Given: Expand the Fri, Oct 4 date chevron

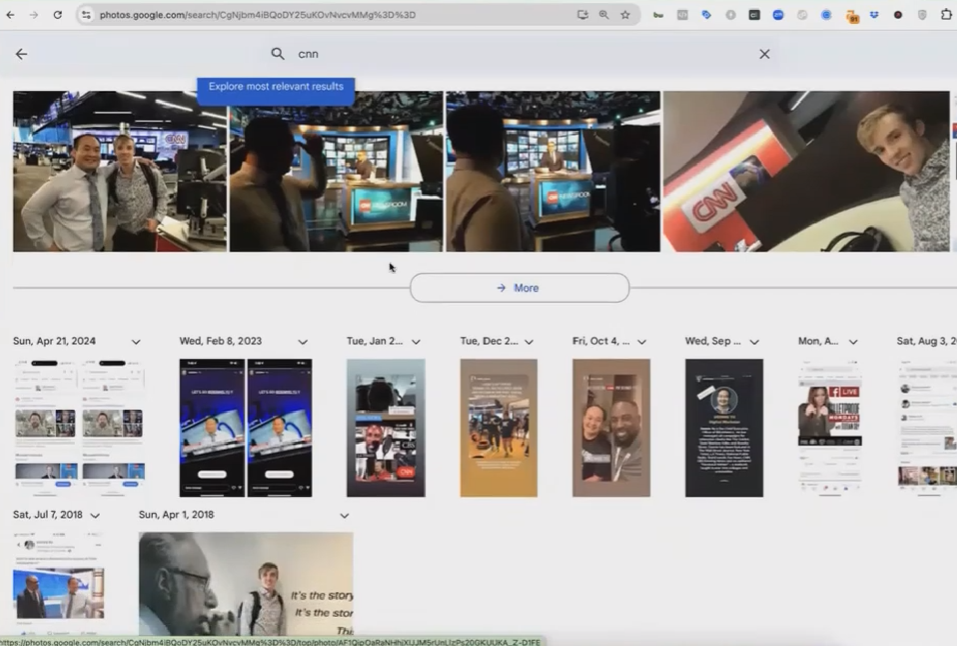Looking at the screenshot, I should [x=641, y=342].
